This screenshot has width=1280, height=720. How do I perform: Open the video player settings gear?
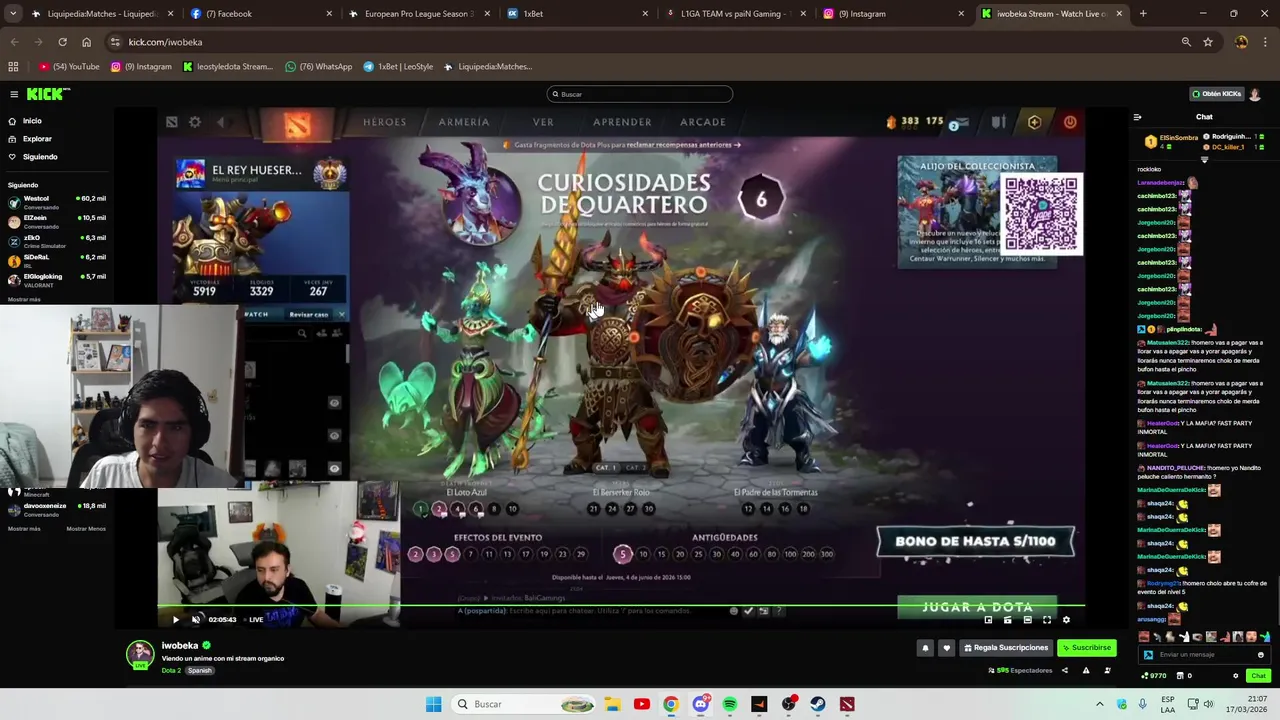(x=1066, y=620)
